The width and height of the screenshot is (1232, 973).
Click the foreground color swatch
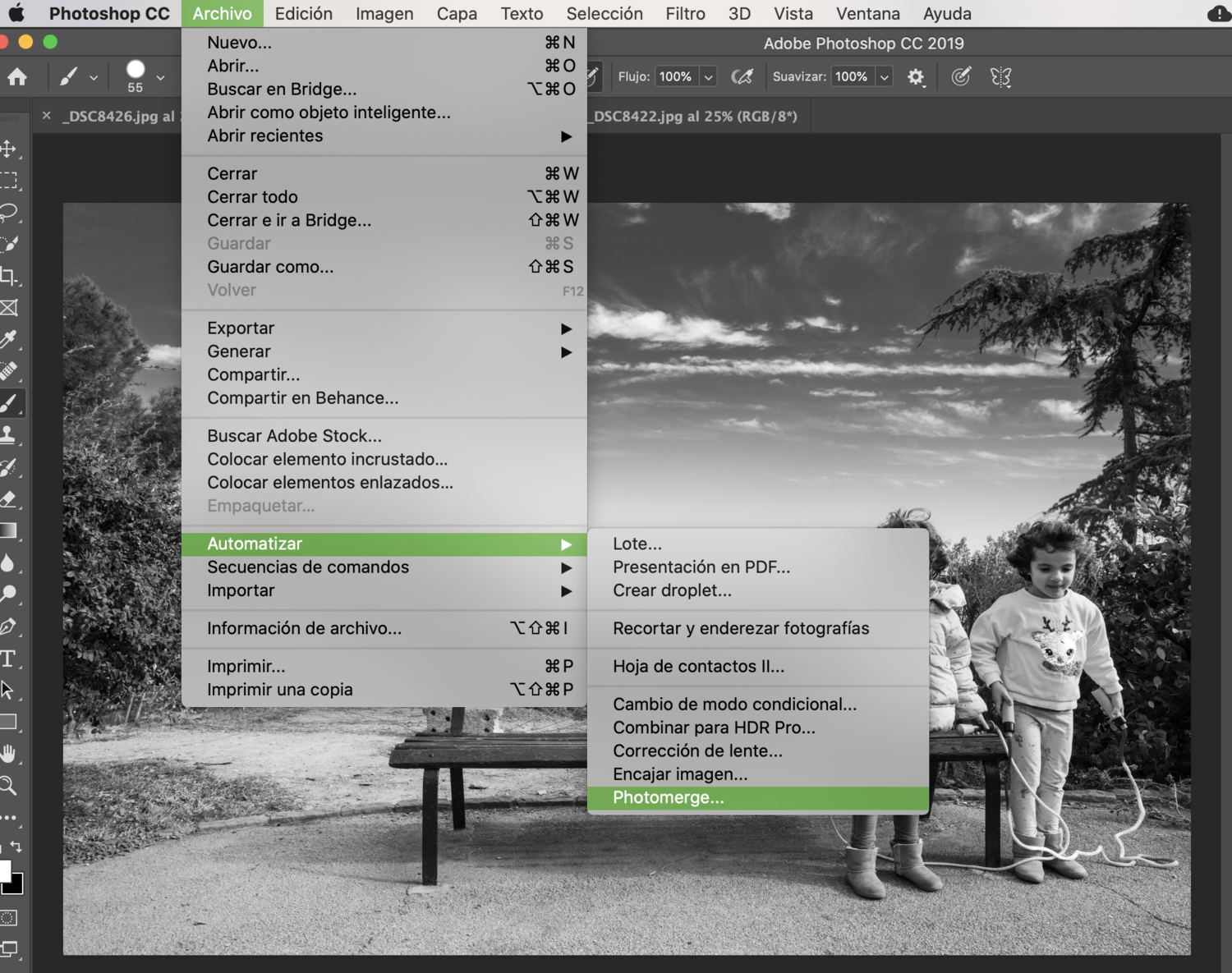point(3,870)
